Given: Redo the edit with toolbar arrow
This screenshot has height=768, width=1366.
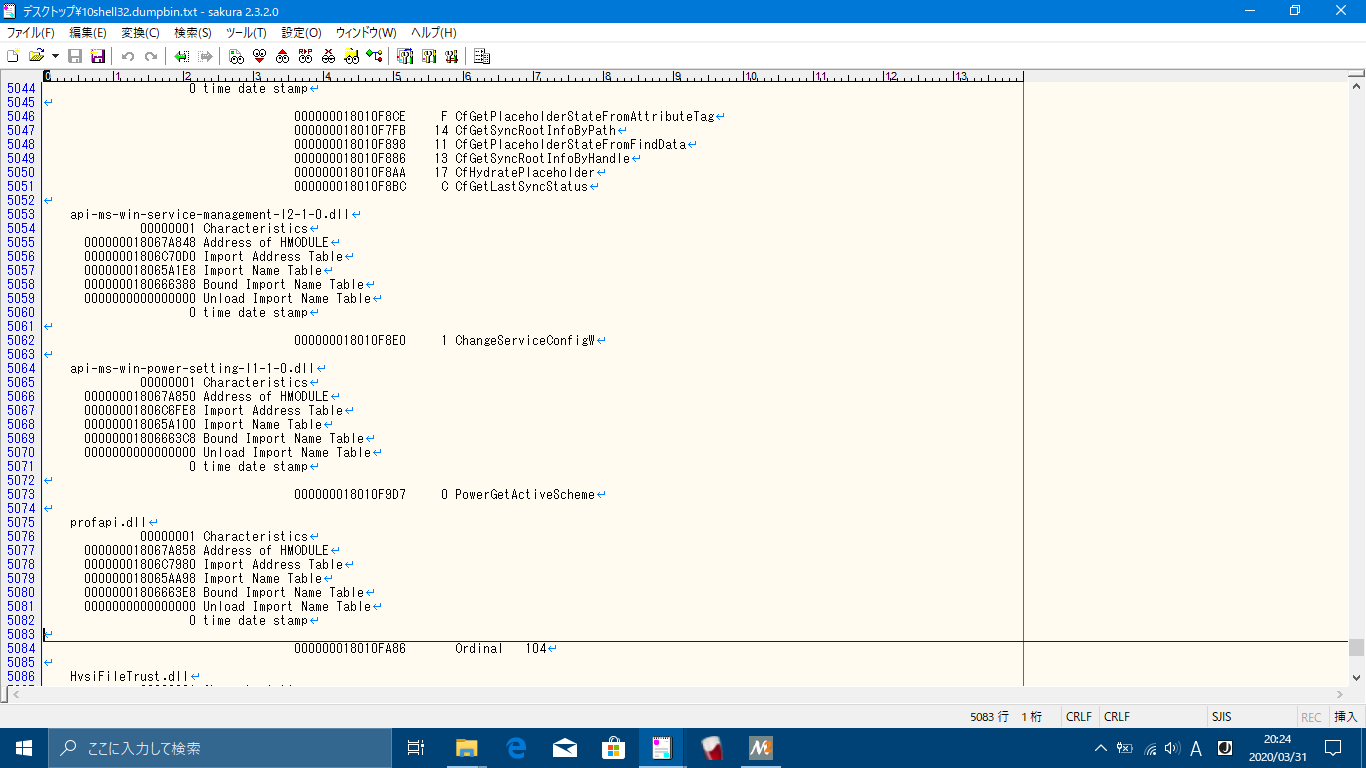Looking at the screenshot, I should [x=151, y=56].
